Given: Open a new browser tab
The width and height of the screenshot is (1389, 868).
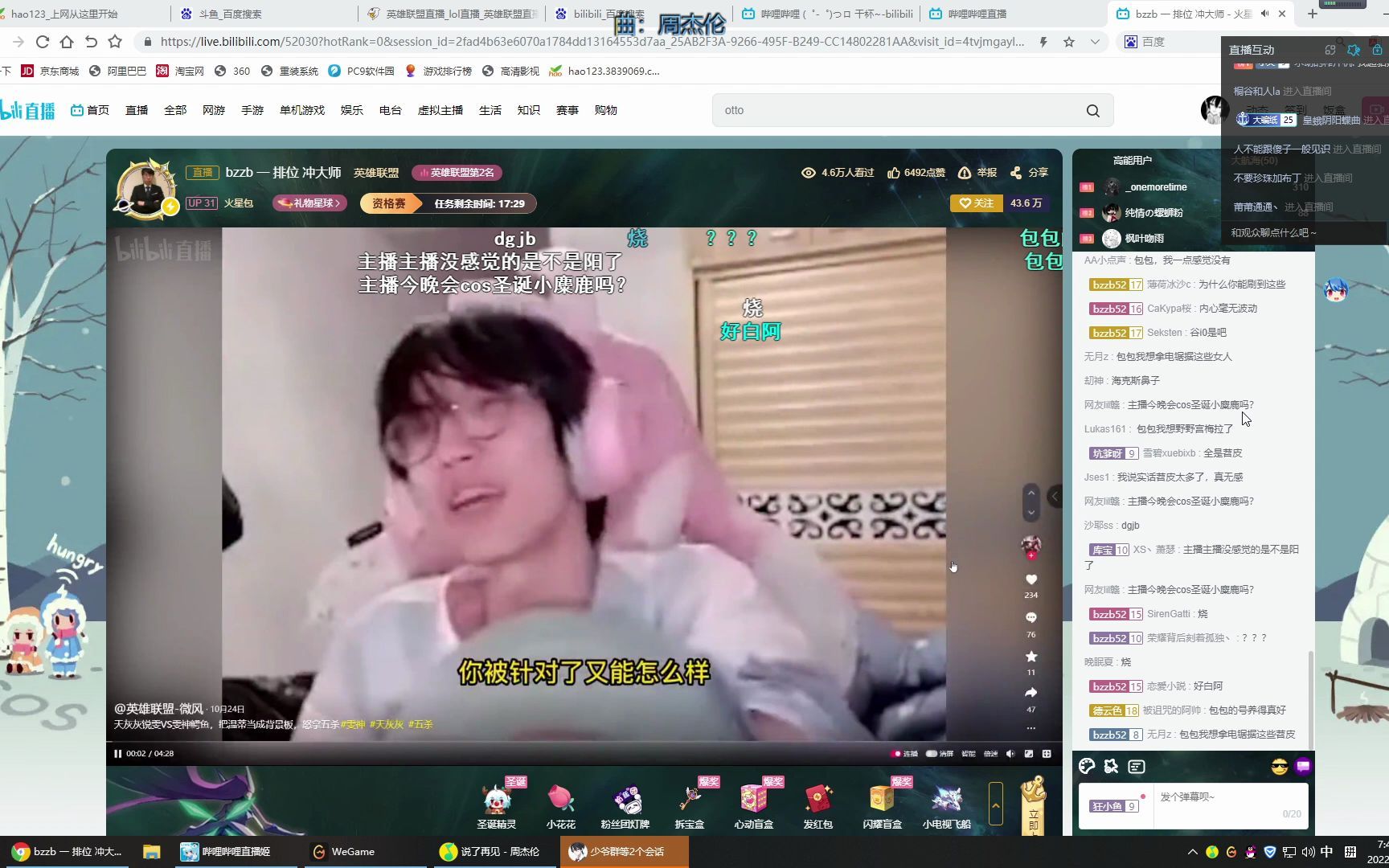Looking at the screenshot, I should click(x=1313, y=14).
